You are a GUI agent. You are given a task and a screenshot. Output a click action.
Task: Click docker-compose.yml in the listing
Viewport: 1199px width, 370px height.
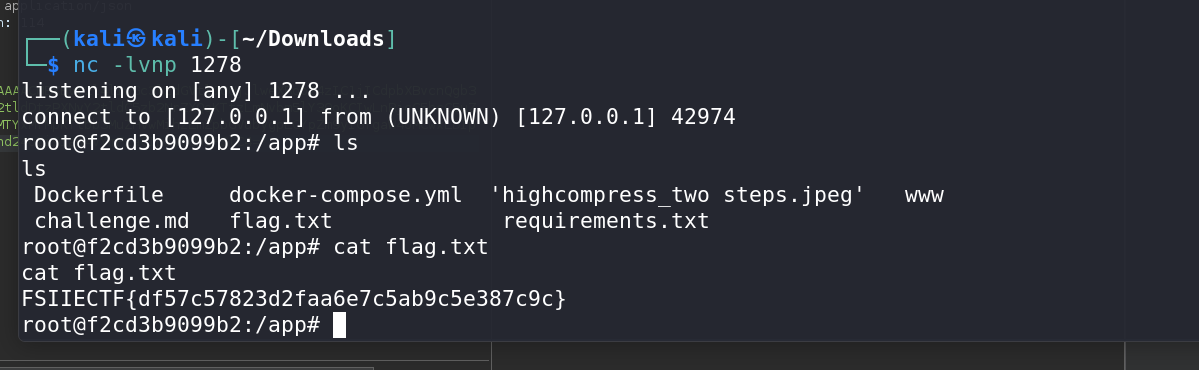(346, 195)
